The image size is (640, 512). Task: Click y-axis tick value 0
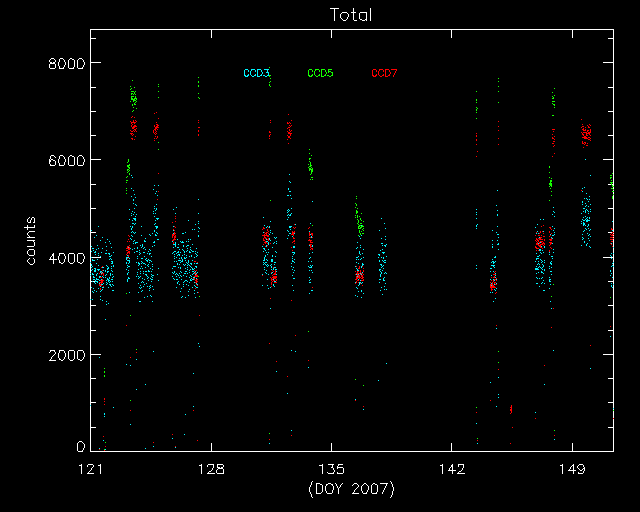[81, 447]
